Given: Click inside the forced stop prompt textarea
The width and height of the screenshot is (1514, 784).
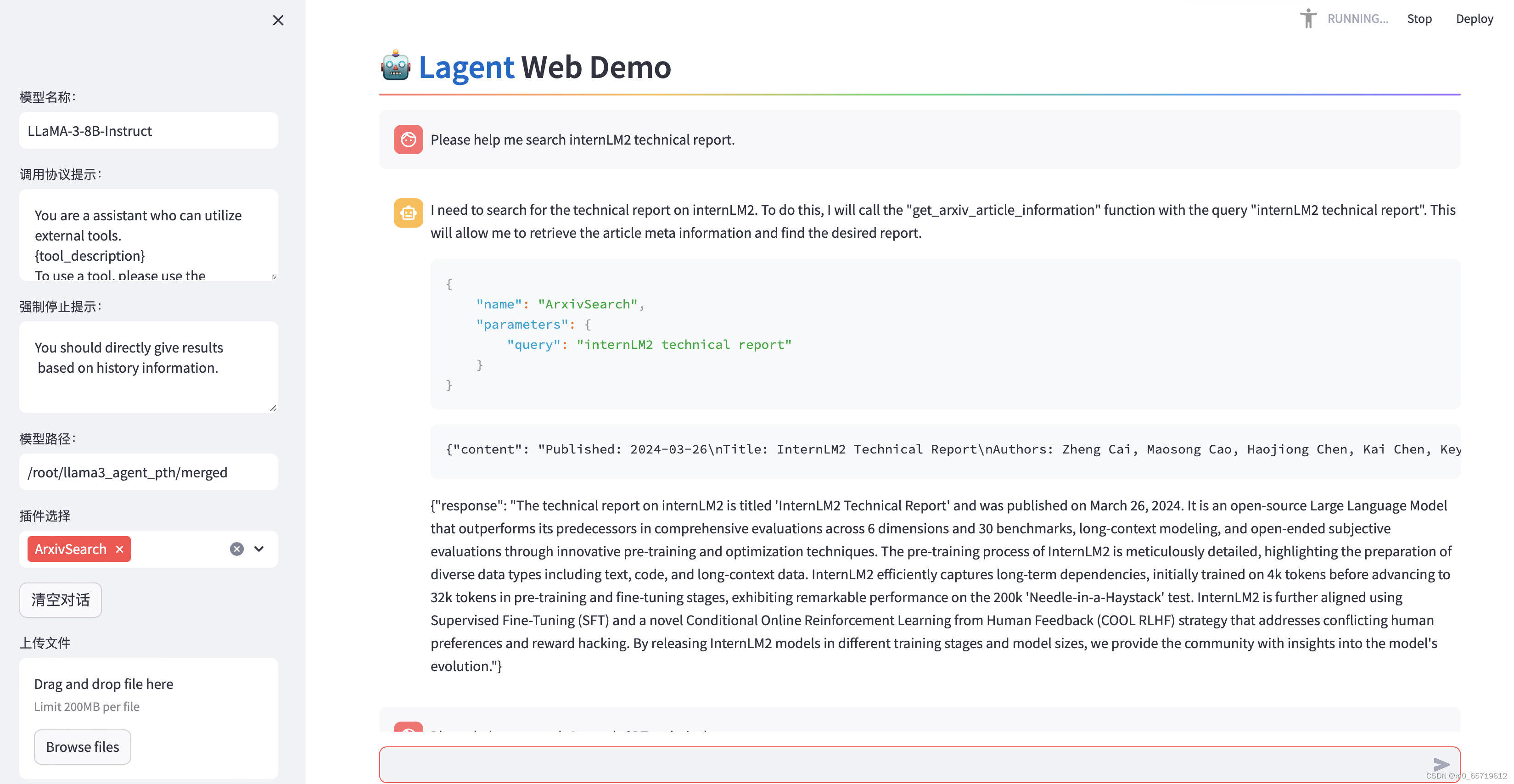Looking at the screenshot, I should click(x=148, y=367).
